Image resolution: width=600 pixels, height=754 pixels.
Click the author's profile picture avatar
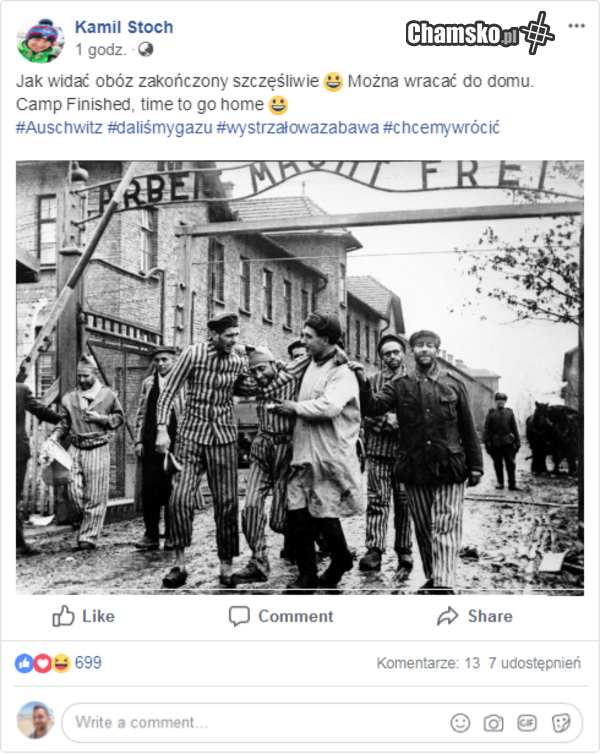(40, 40)
